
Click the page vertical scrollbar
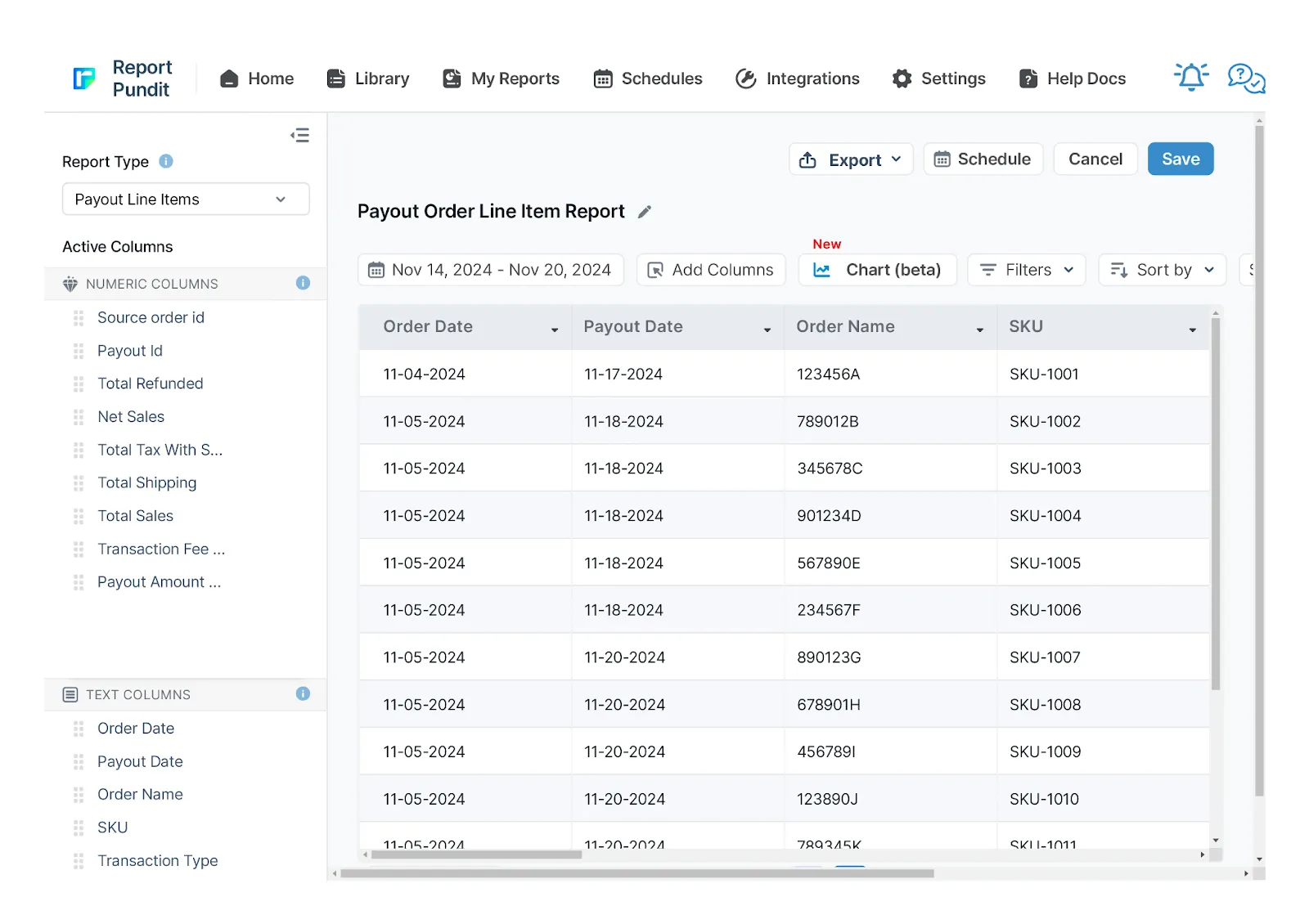click(x=1259, y=461)
